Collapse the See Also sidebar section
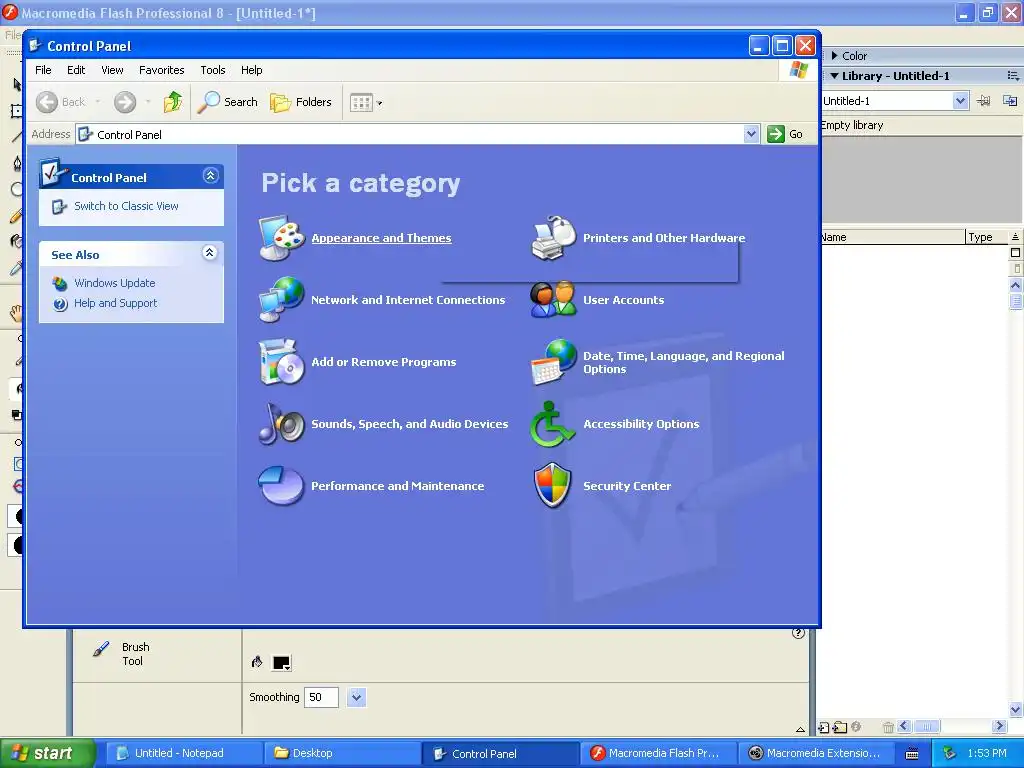 [x=210, y=253]
